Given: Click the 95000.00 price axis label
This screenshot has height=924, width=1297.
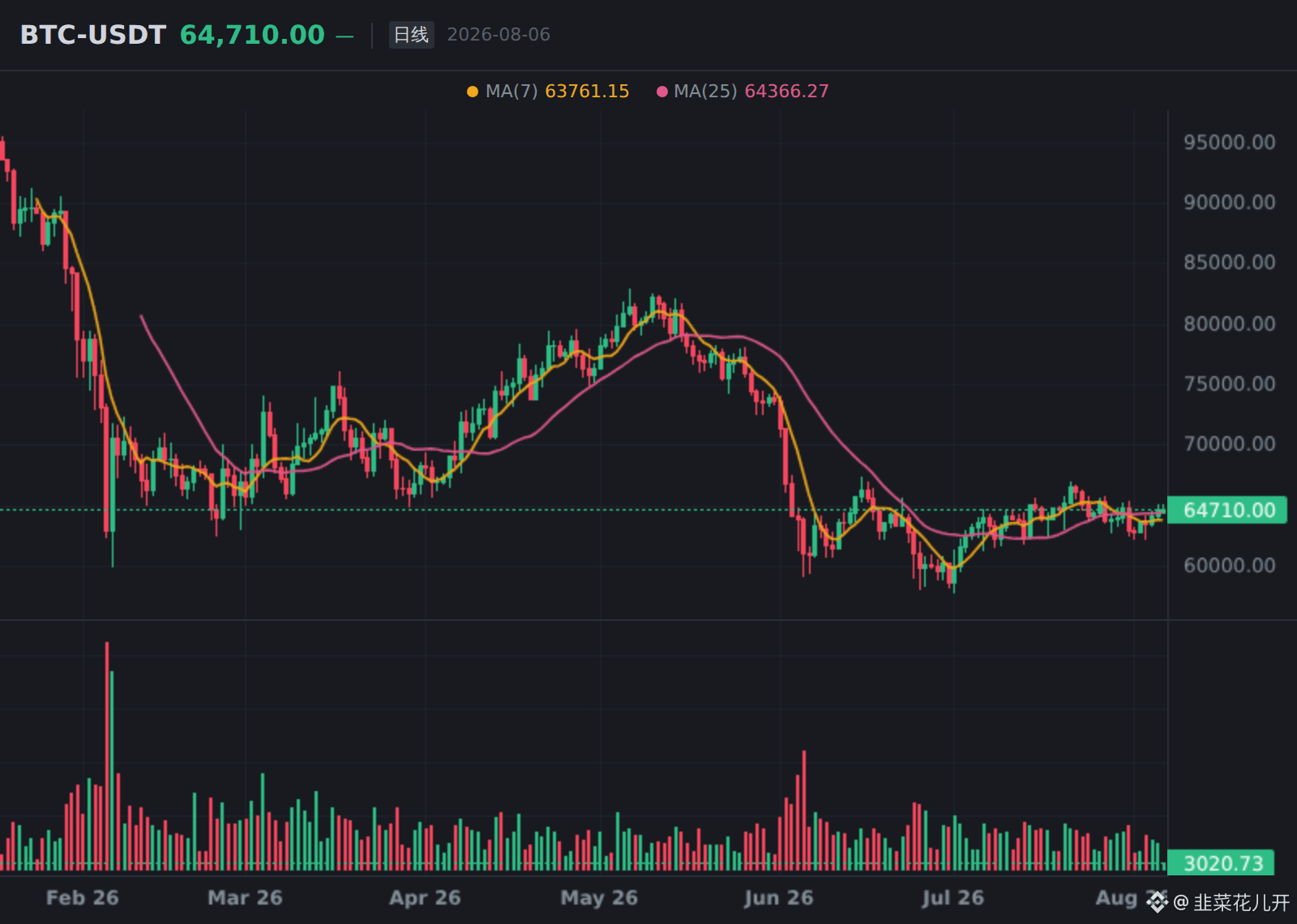Looking at the screenshot, I should (1229, 143).
